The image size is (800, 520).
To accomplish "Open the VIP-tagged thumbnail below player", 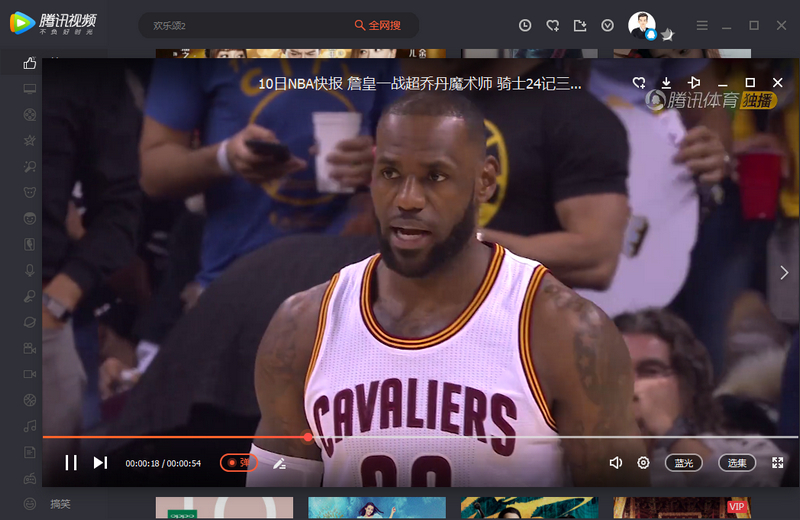I will [x=682, y=508].
